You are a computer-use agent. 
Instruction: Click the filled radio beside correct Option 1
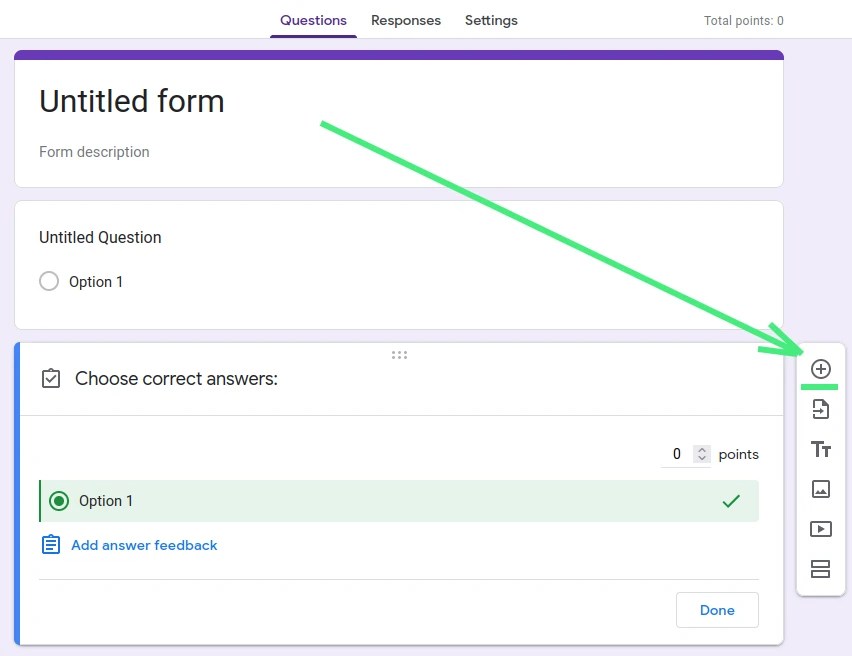[59, 500]
